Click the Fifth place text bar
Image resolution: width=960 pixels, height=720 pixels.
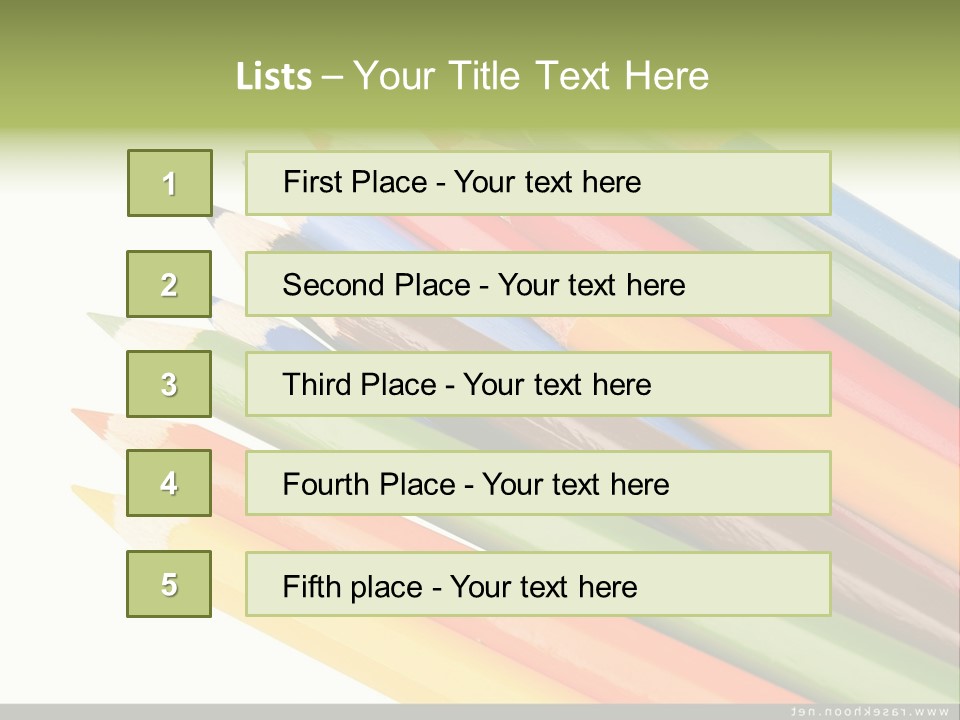pos(538,584)
